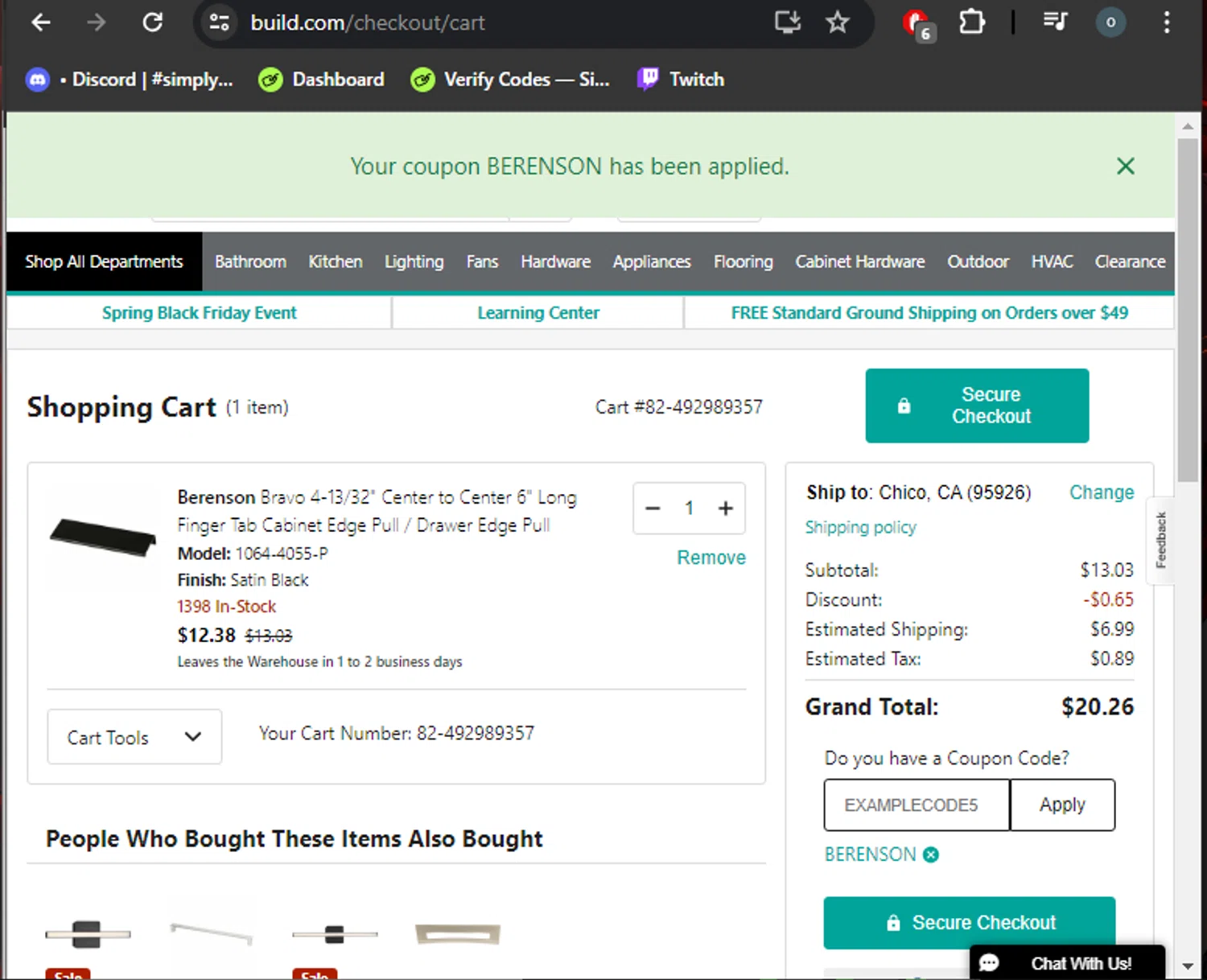Image resolution: width=1207 pixels, height=980 pixels.
Task: Bookmark this page with the star icon
Action: coord(838,23)
